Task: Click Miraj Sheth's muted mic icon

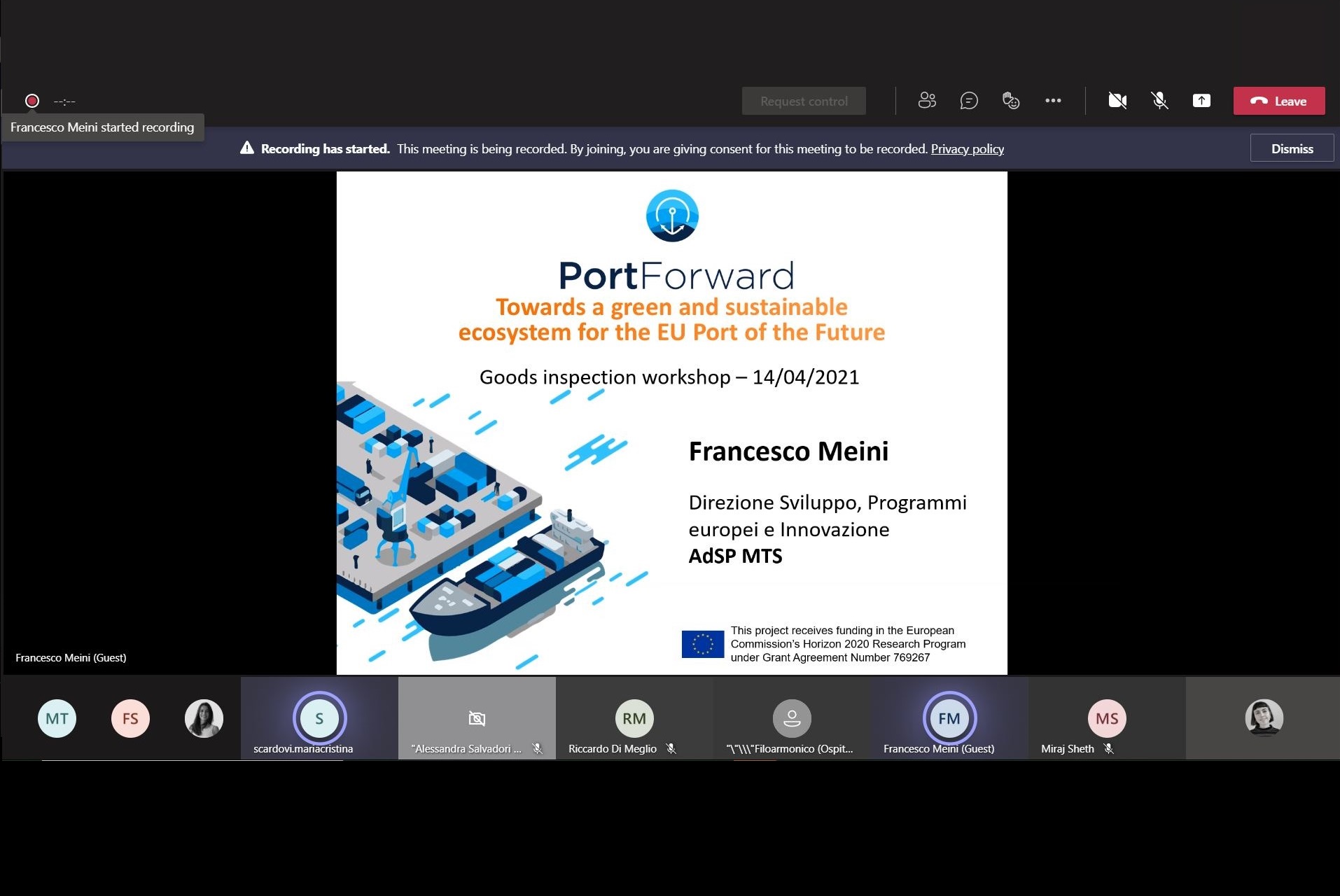Action: click(x=1109, y=749)
